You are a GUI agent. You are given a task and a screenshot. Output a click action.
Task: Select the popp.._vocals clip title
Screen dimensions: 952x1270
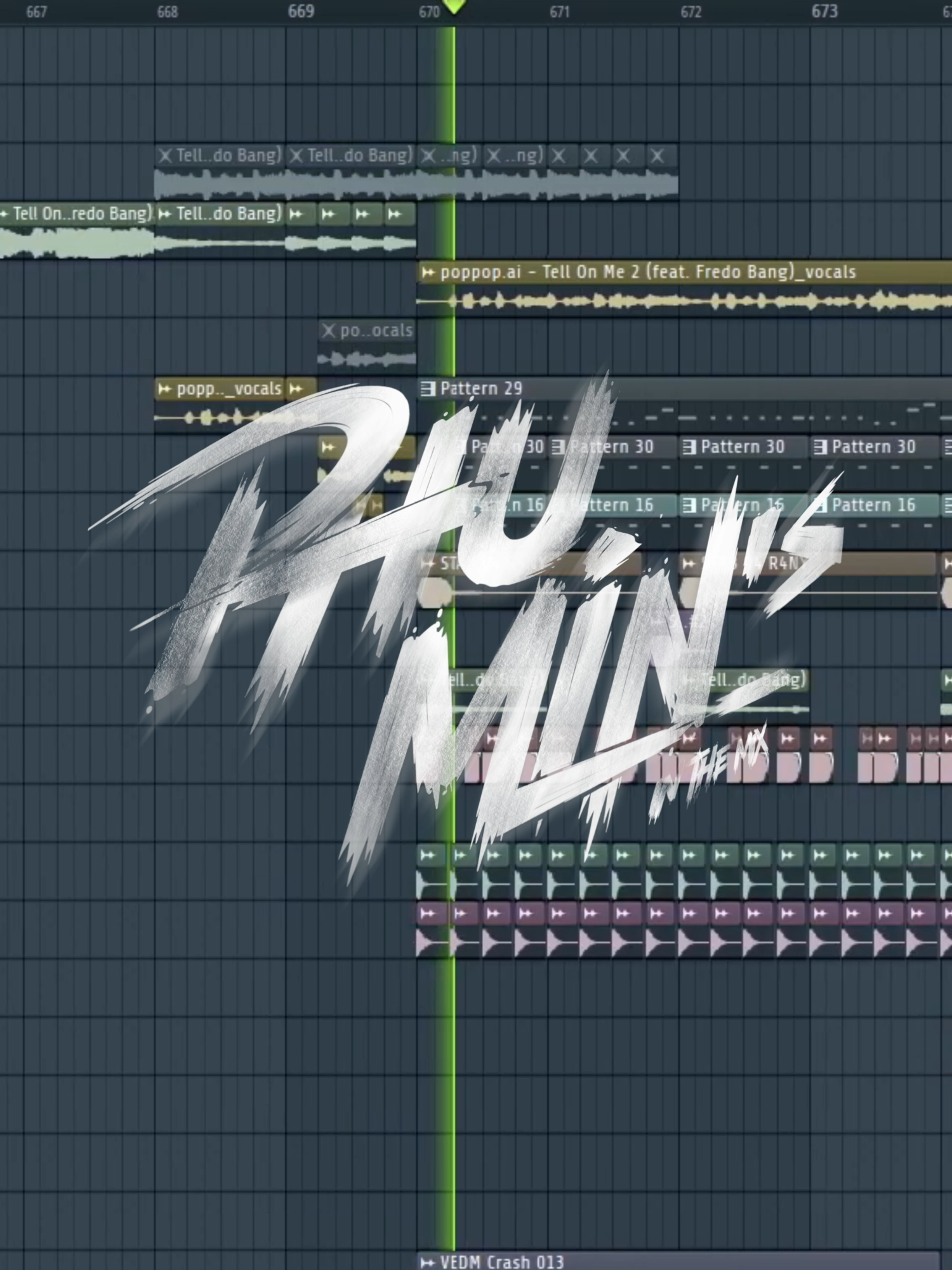pos(229,389)
